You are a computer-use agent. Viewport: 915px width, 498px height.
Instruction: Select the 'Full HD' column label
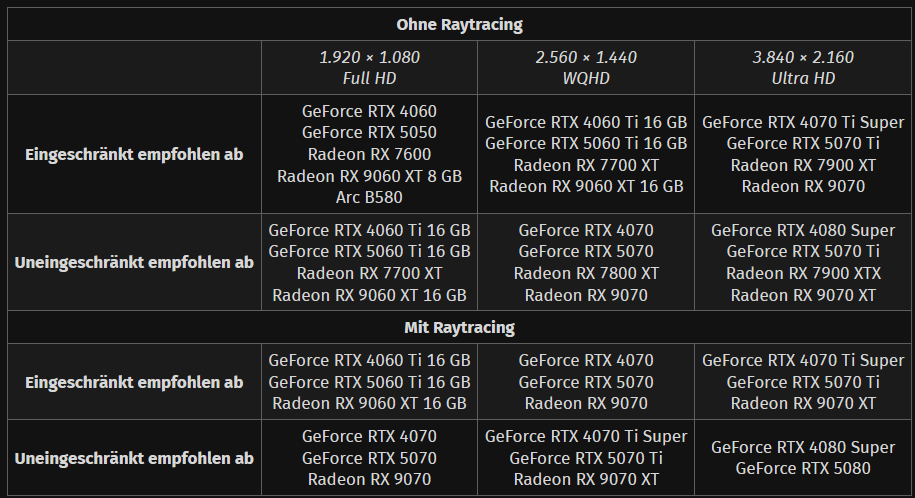369,78
